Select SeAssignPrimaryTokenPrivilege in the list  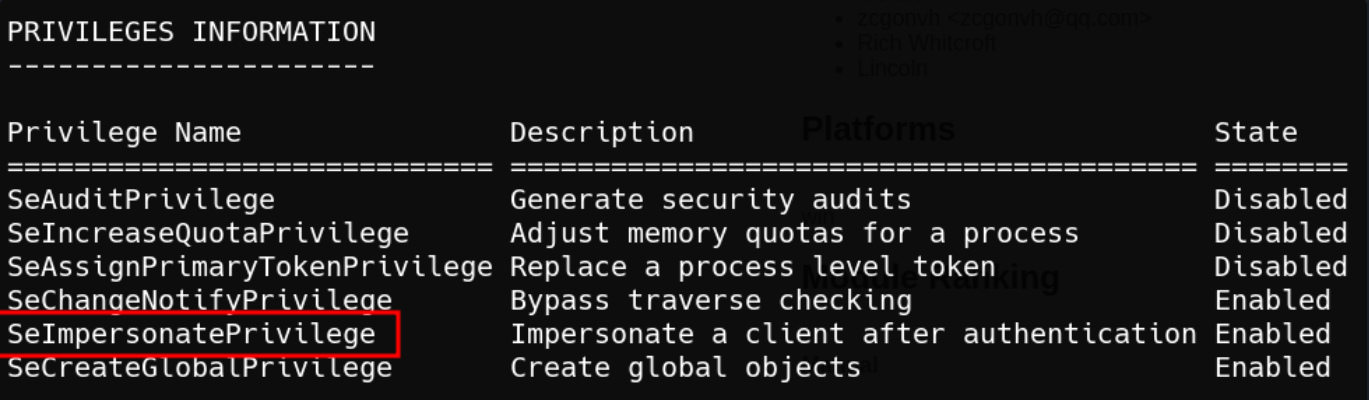pyautogui.click(x=250, y=267)
